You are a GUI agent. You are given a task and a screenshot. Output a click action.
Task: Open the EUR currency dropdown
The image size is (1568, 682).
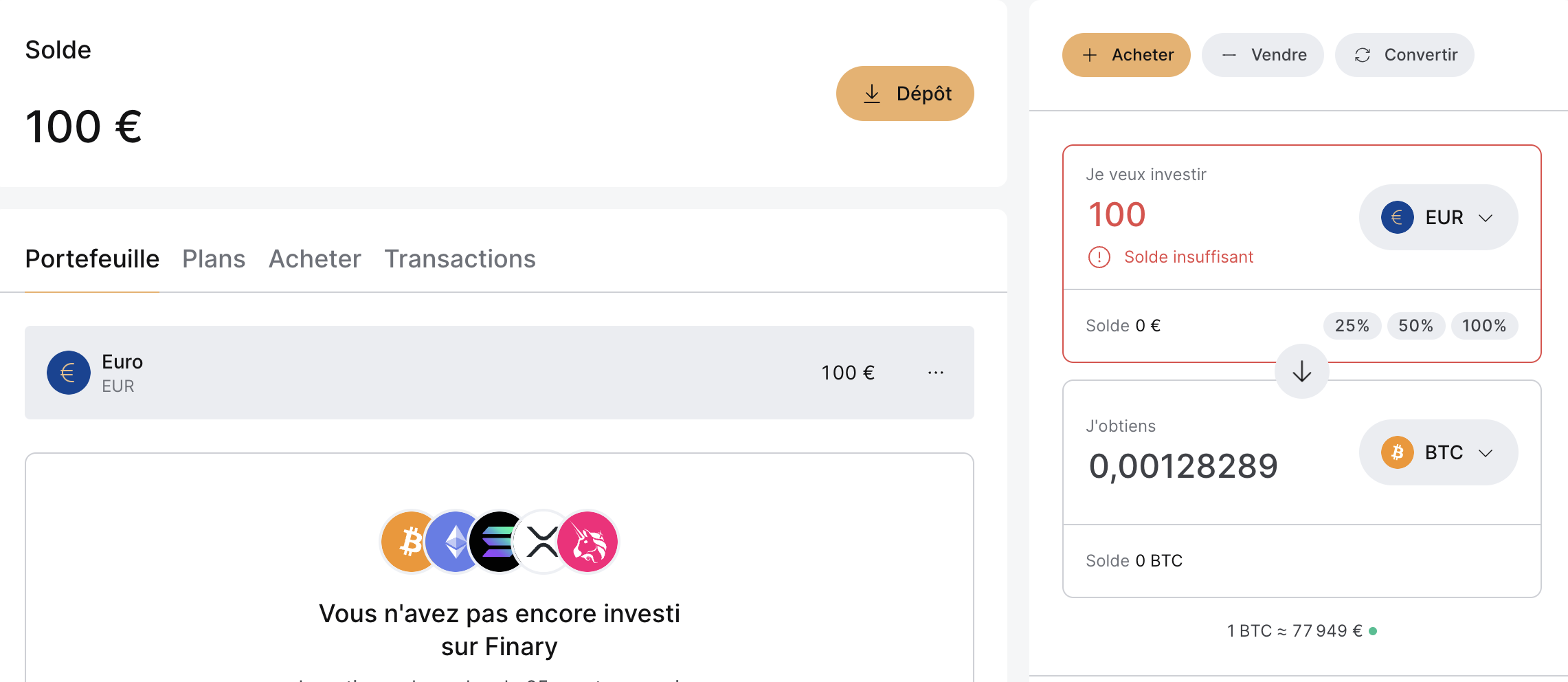click(x=1438, y=217)
